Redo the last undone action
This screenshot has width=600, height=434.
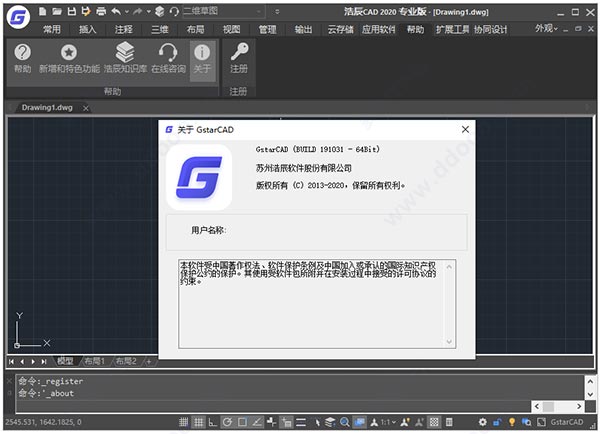(x=137, y=12)
